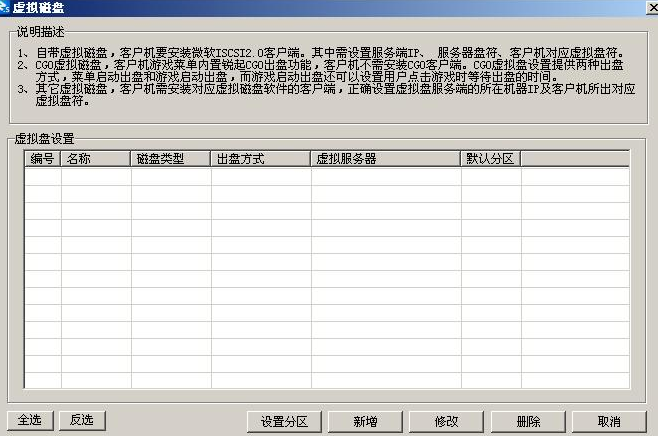The image size is (658, 436).
Task: Click the 默认分区 column header
Action: click(491, 159)
